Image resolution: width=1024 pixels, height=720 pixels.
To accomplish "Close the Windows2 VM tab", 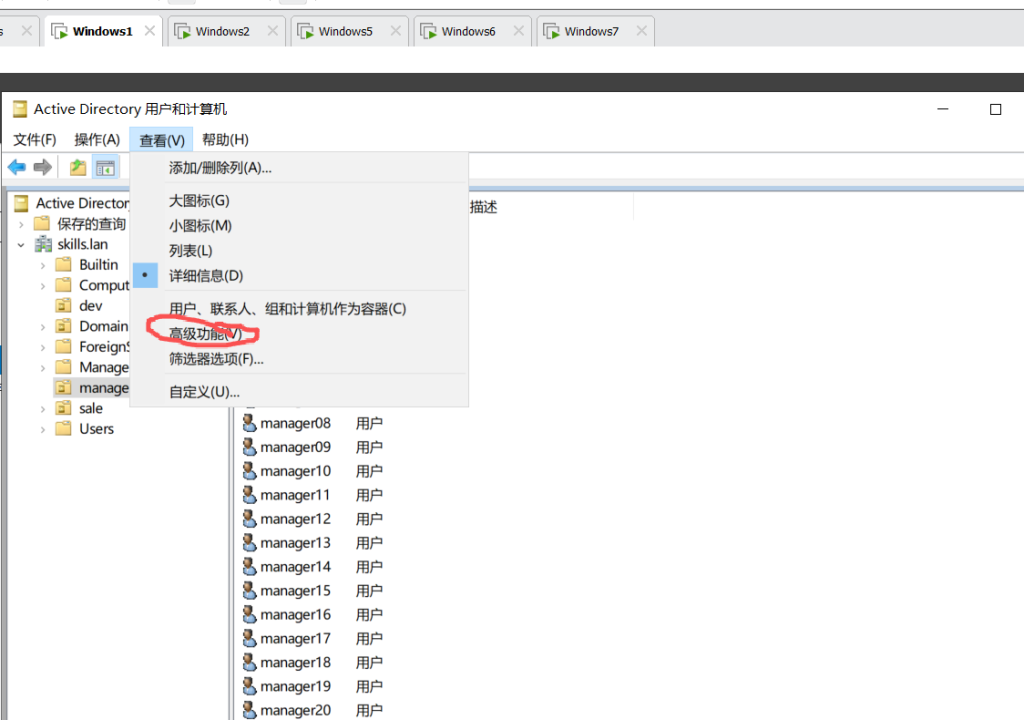I will pyautogui.click(x=271, y=32).
